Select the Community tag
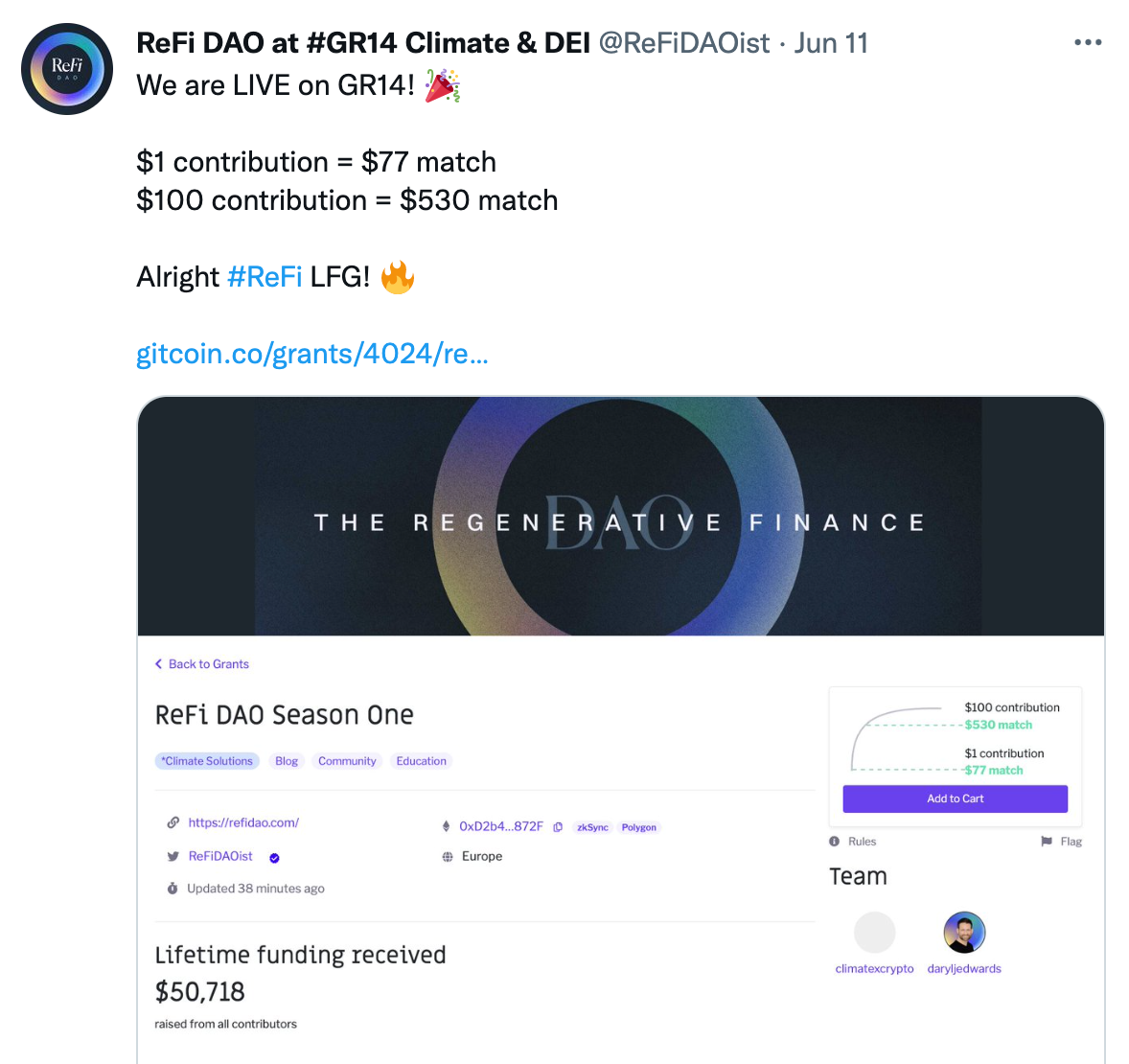Viewport: 1129px width, 1064px height. pyautogui.click(x=347, y=761)
